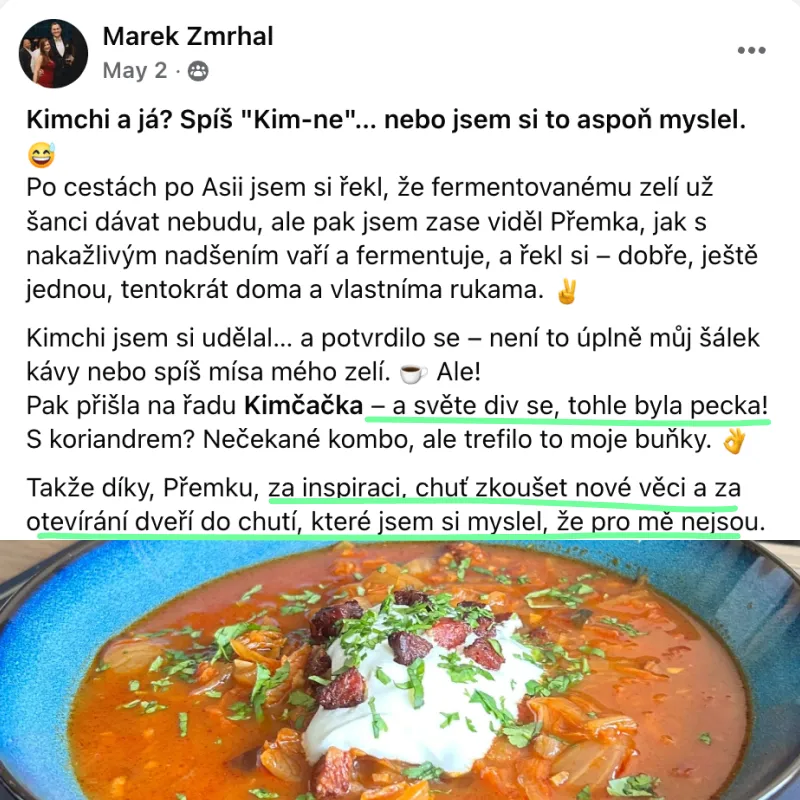Open the kimchi soup photo
The width and height of the screenshot is (800, 800).
[400, 670]
